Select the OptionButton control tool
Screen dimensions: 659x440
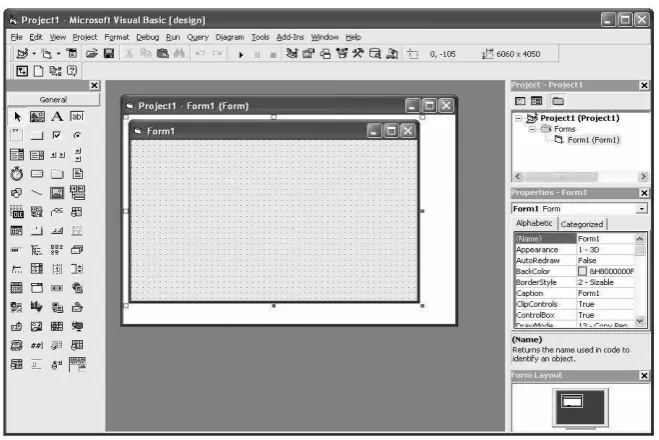tap(77, 135)
